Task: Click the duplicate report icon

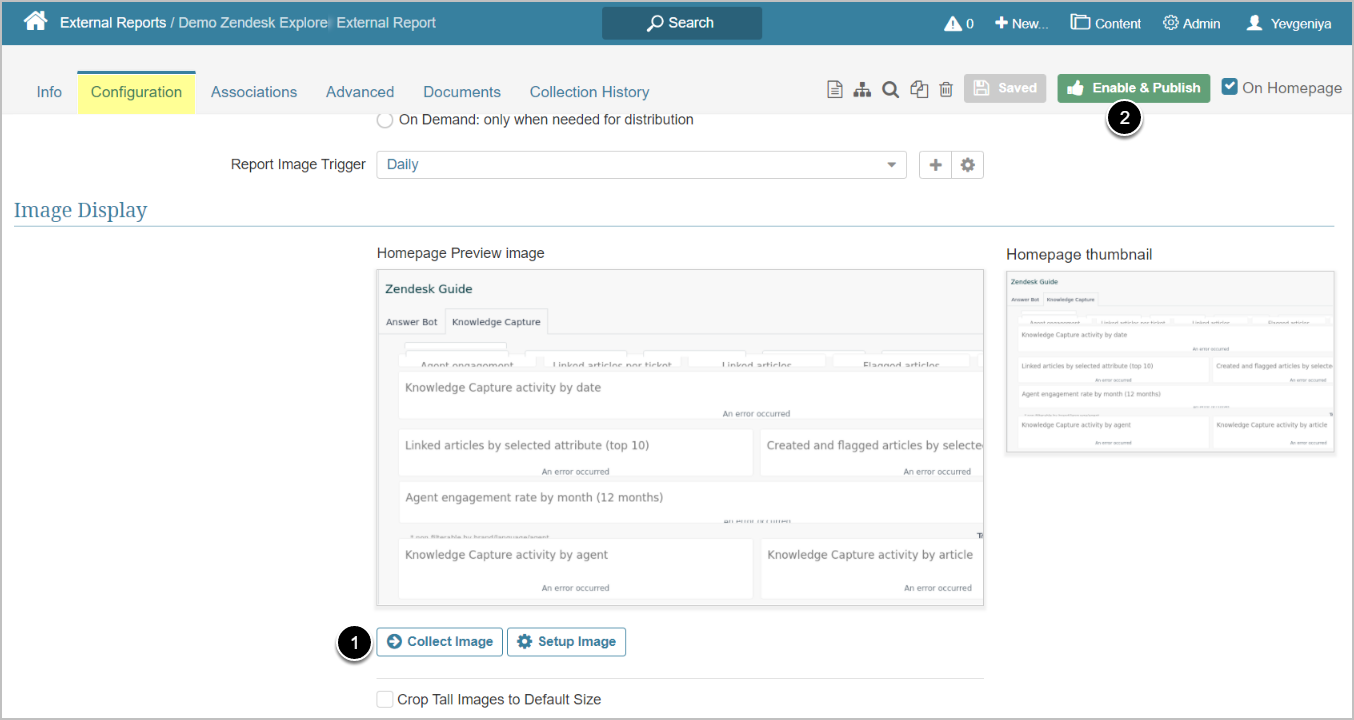Action: 919,89
